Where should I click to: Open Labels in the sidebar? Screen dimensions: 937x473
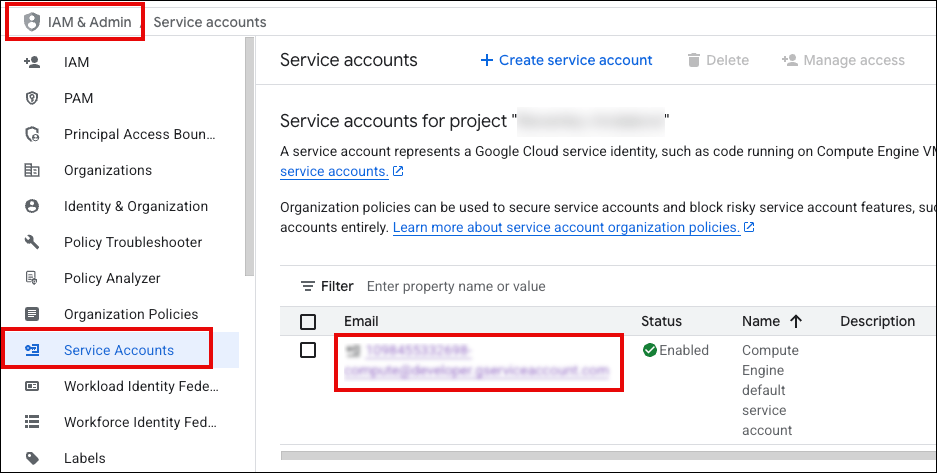(x=84, y=458)
